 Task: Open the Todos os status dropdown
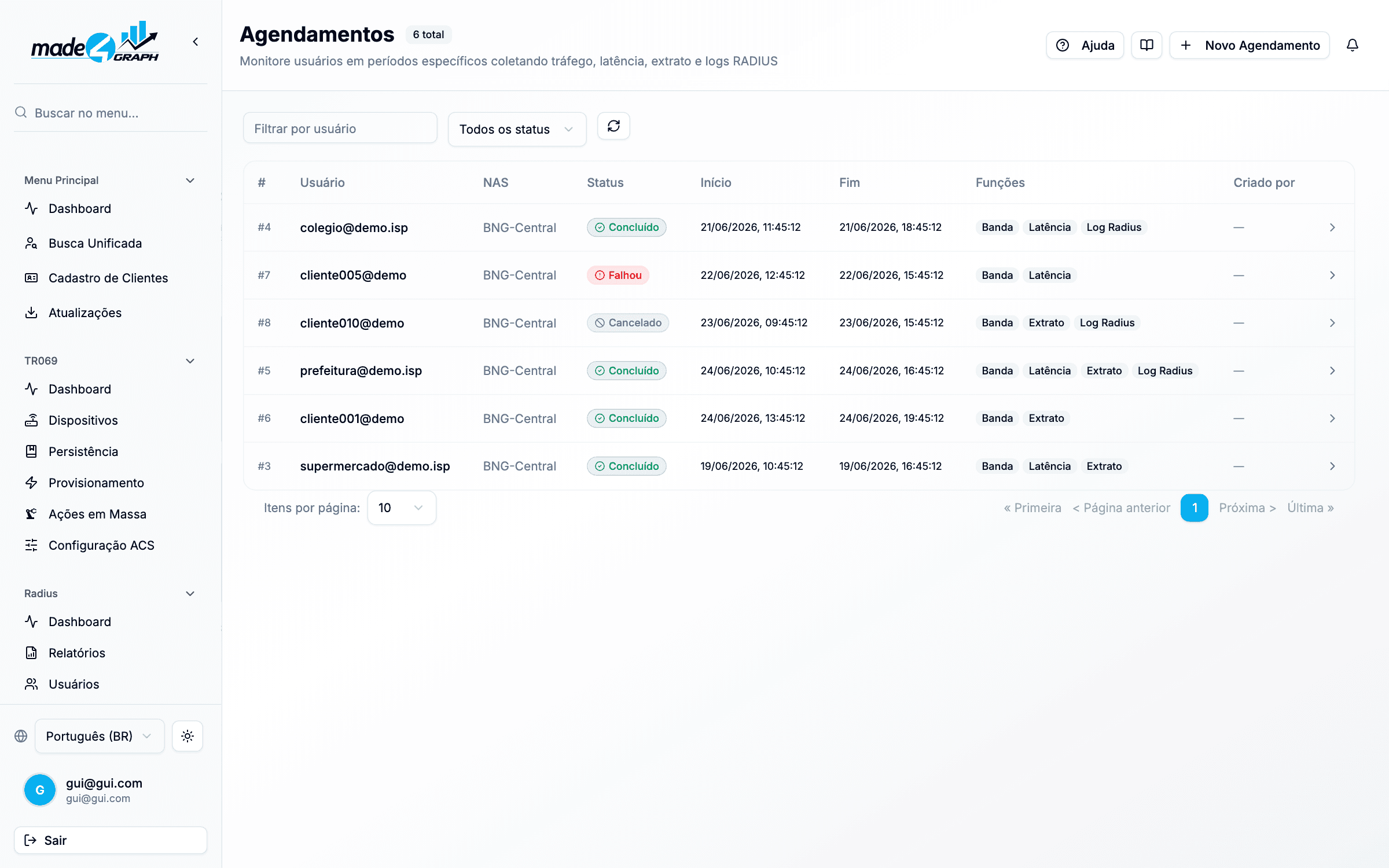tap(517, 129)
